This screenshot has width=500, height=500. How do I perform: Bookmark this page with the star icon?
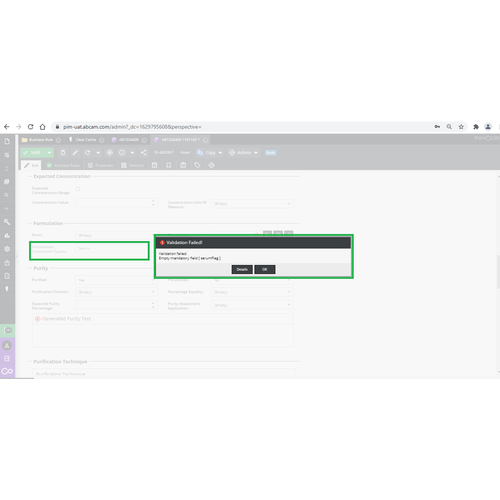(461, 127)
